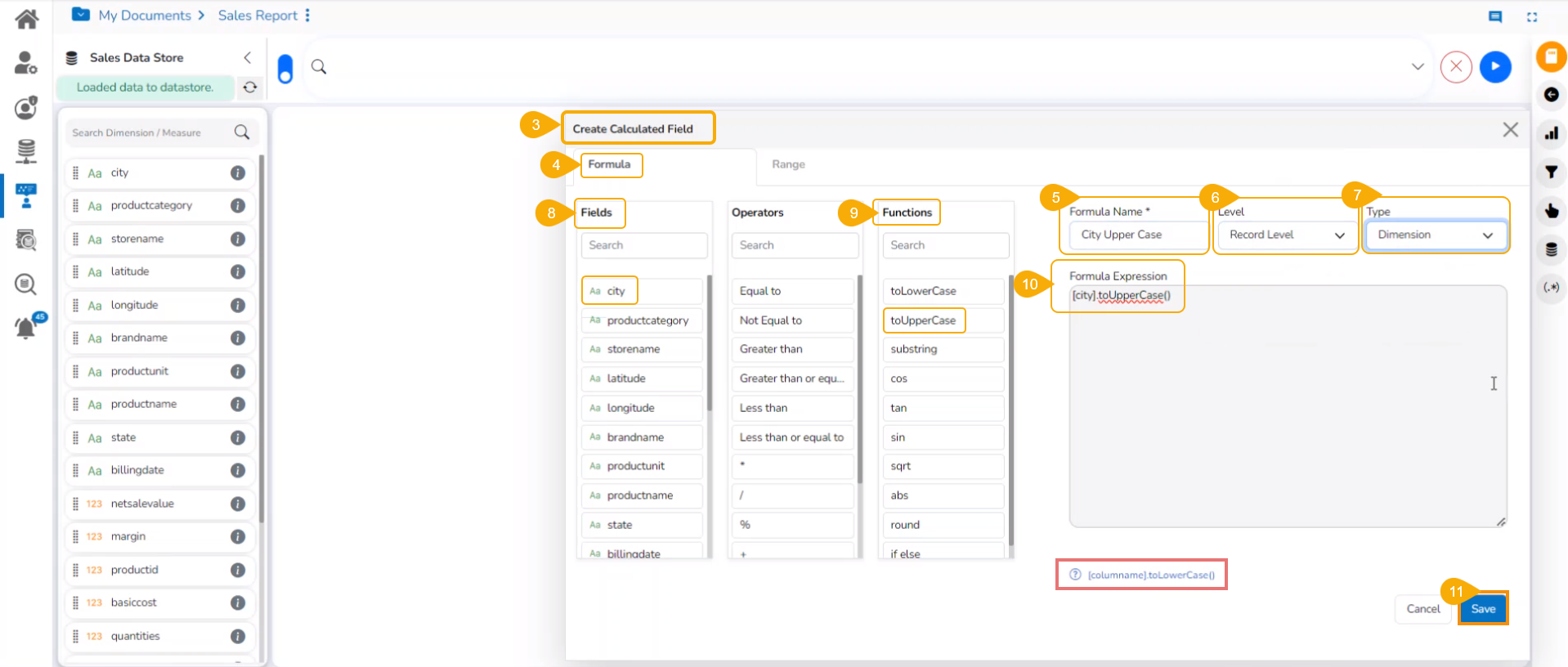Click the Operators search box

[x=795, y=245]
